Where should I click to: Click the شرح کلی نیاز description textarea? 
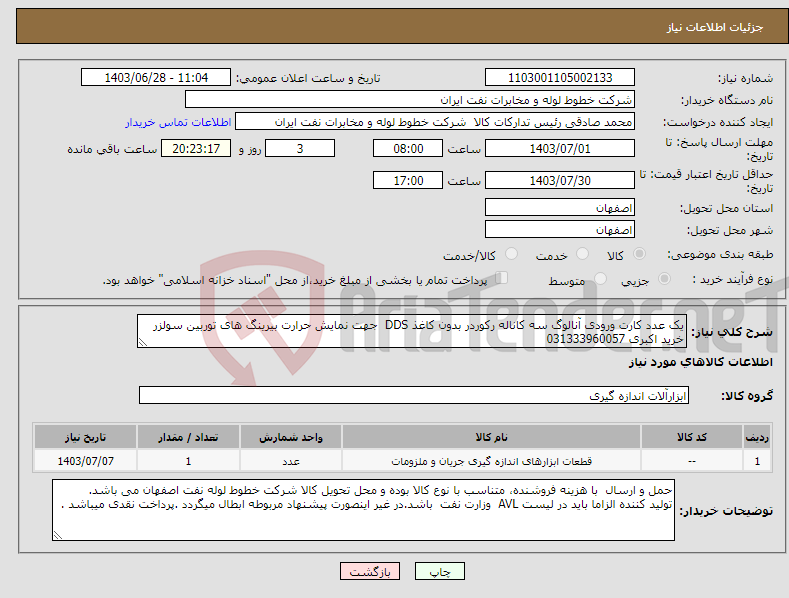412,331
